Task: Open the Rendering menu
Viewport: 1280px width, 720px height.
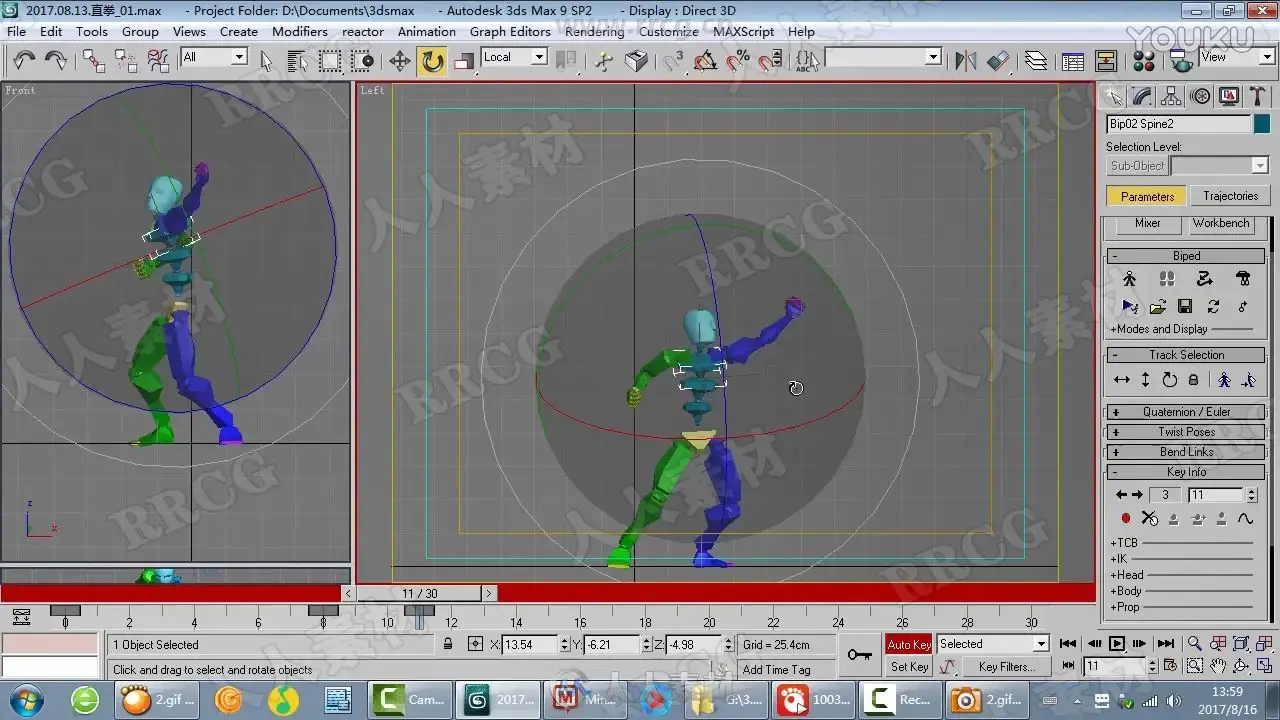Action: tap(595, 31)
